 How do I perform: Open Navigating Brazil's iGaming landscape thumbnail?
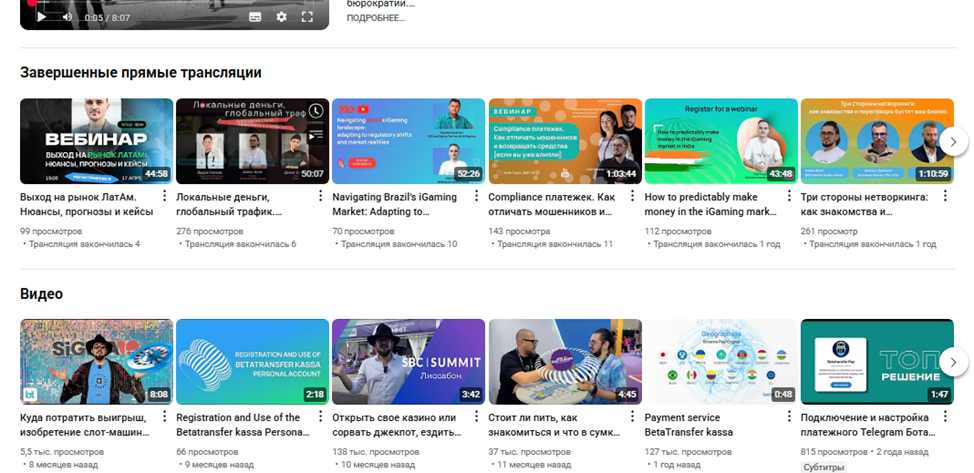(x=409, y=141)
